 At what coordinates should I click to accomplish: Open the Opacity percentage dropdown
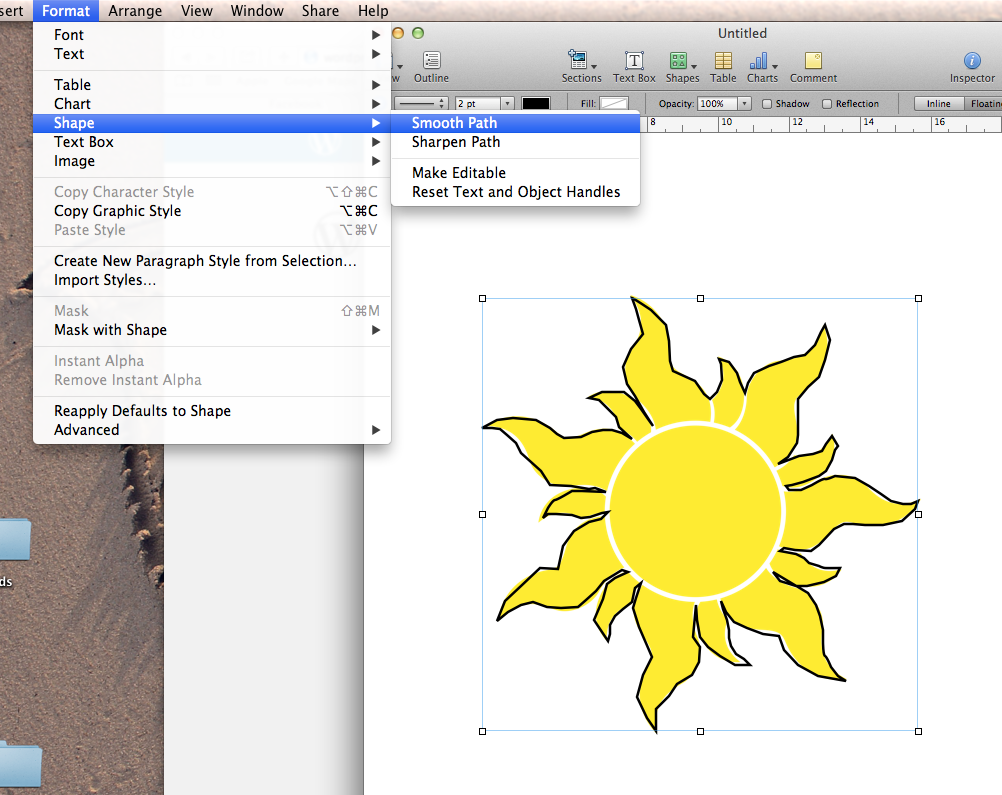click(x=744, y=104)
